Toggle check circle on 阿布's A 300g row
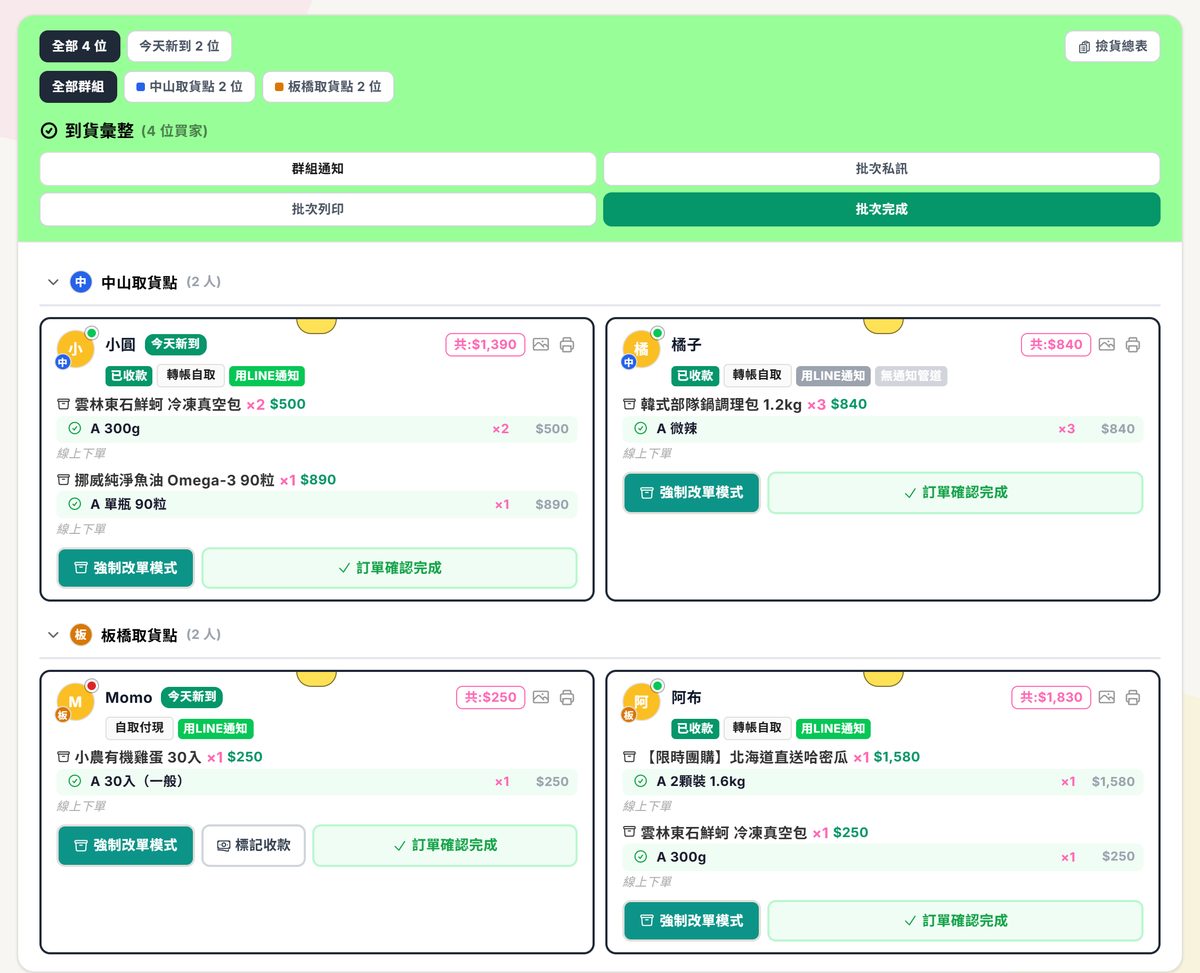 [641, 857]
